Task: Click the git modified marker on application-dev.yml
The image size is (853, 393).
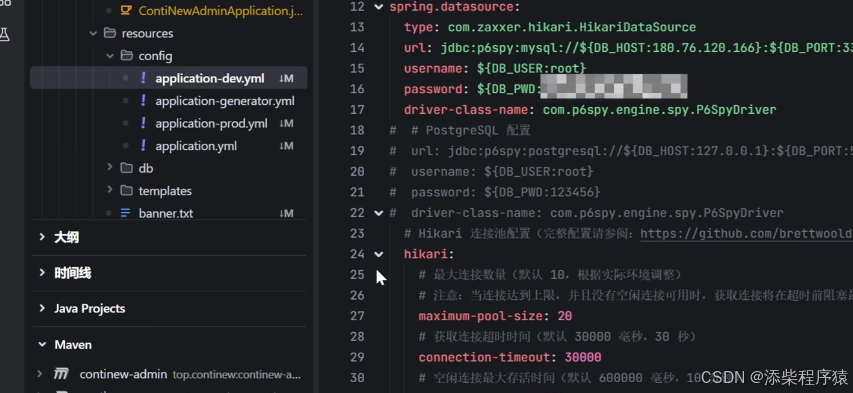Action: [286, 78]
